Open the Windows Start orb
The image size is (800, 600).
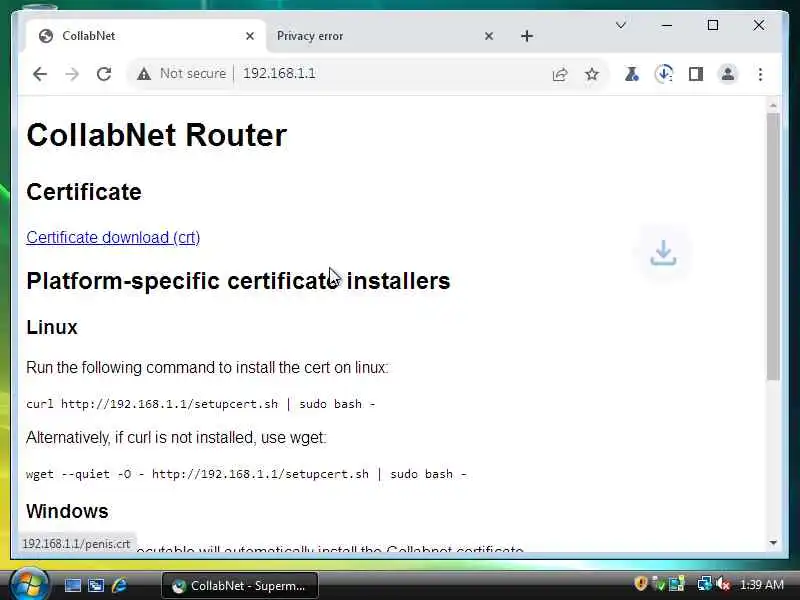pyautogui.click(x=30, y=584)
